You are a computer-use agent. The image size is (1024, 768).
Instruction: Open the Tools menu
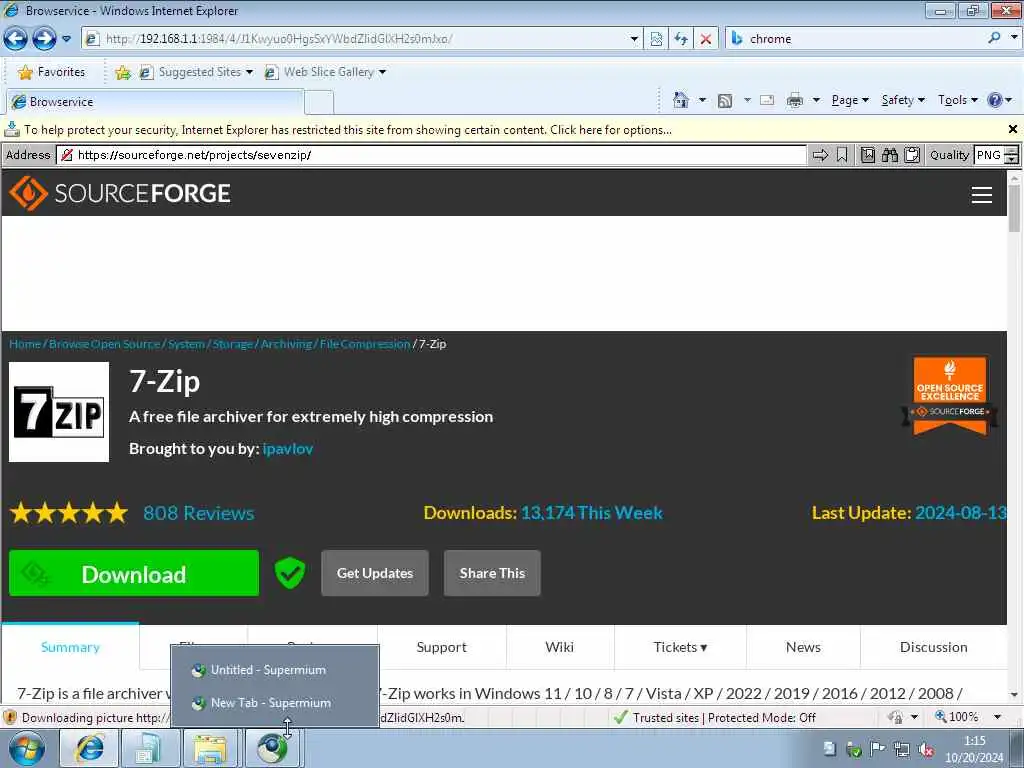point(957,100)
